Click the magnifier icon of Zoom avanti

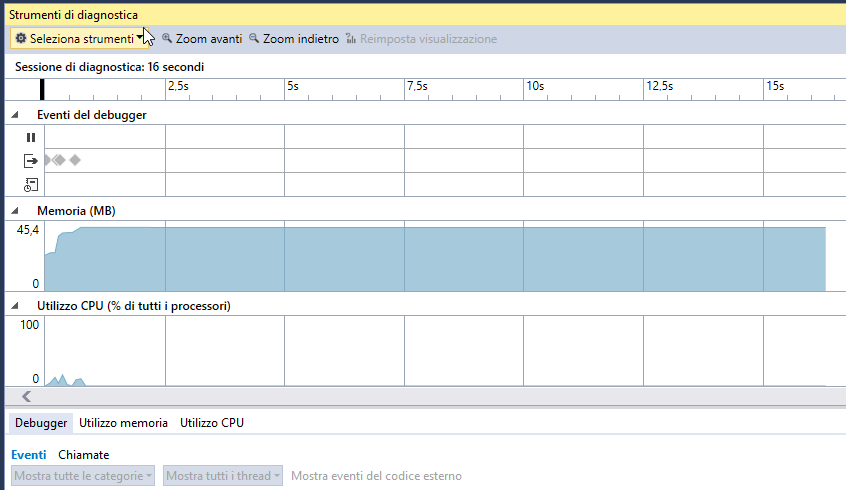tap(167, 38)
